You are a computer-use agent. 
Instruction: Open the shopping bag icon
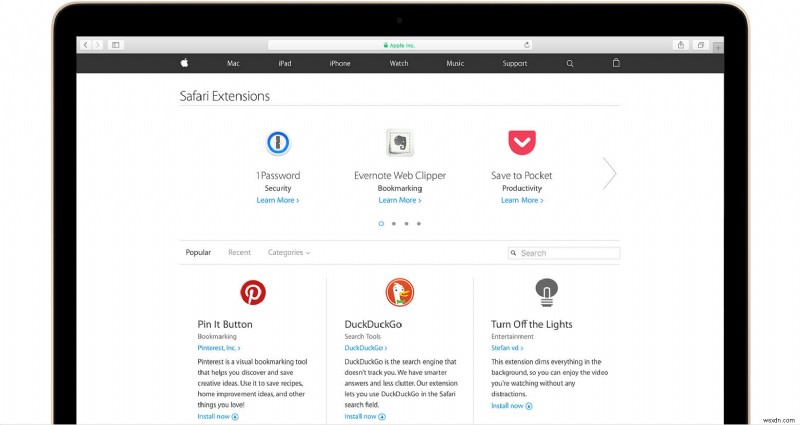[x=616, y=63]
